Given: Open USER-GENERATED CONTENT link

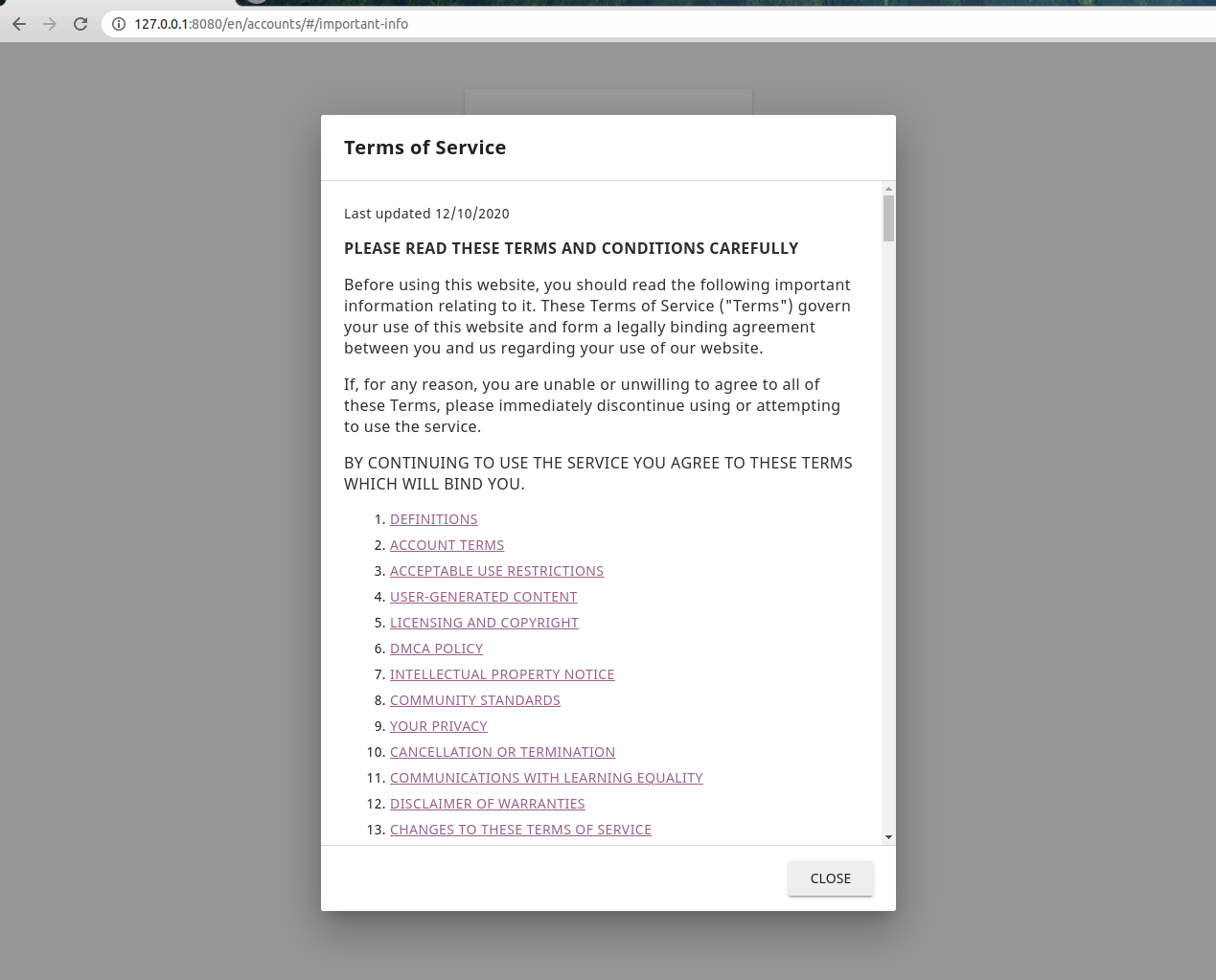Looking at the screenshot, I should 483,597.
